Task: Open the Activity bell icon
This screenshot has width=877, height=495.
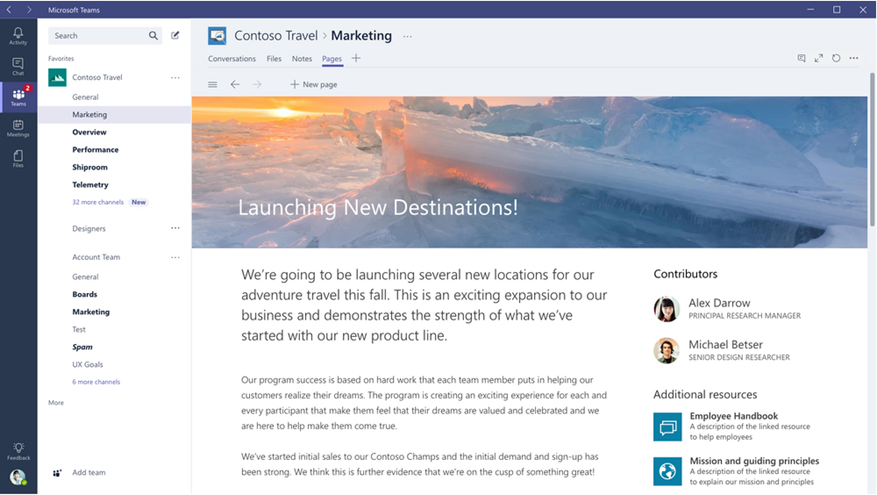Action: point(18,36)
